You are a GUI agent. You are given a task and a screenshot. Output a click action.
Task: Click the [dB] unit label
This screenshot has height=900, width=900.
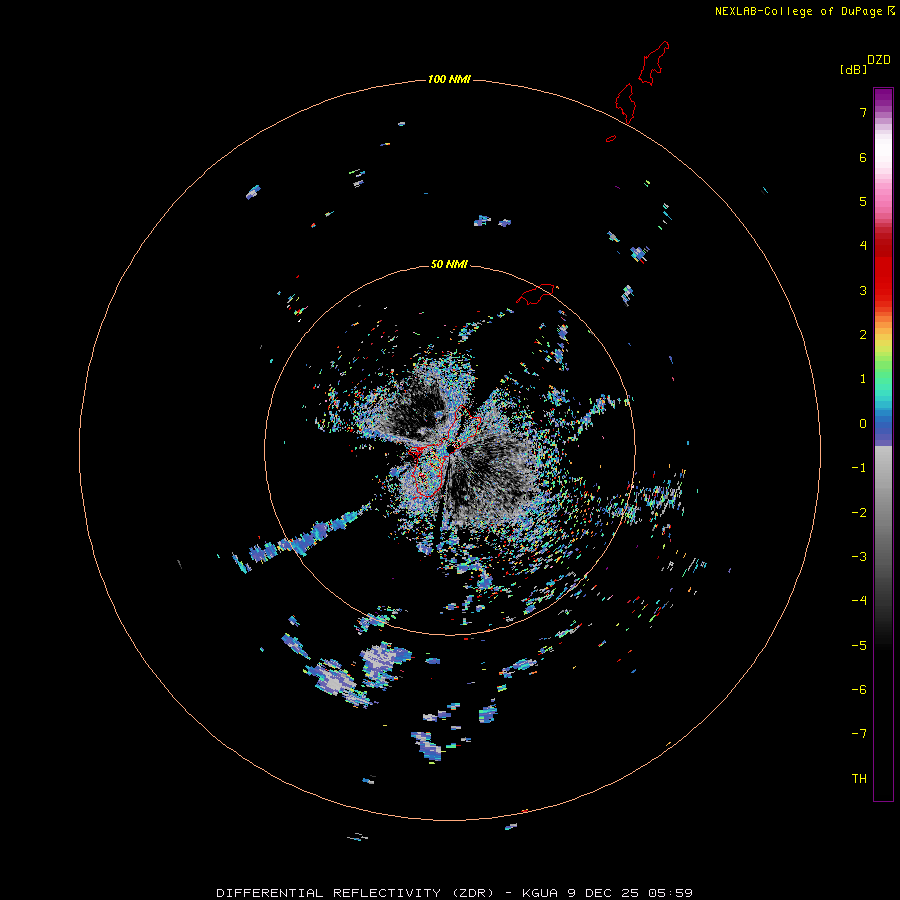pyautogui.click(x=854, y=69)
